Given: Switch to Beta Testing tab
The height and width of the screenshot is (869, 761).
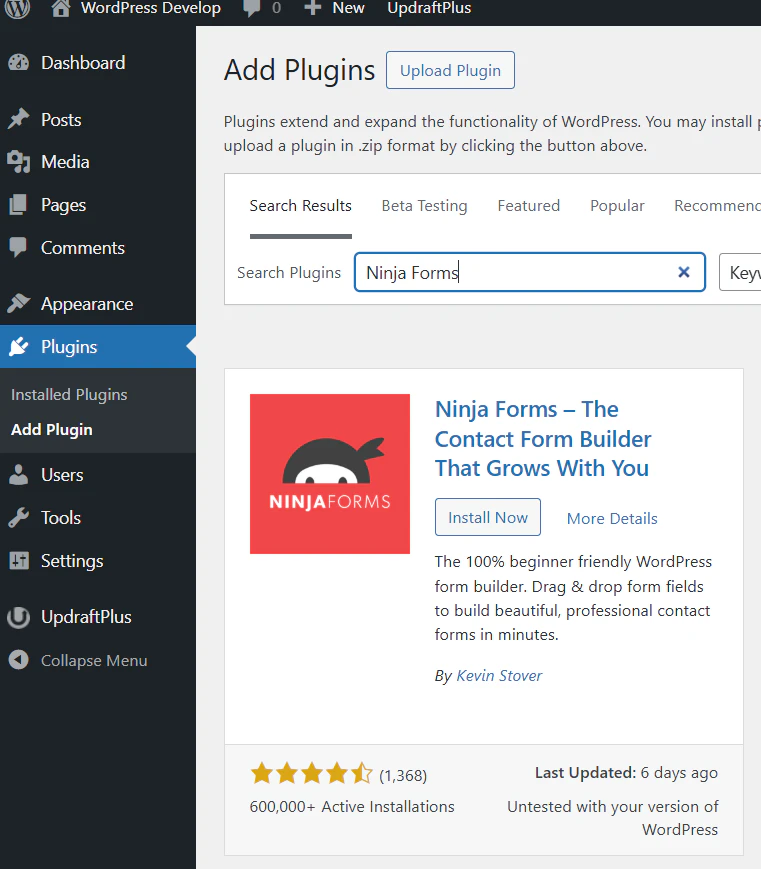Looking at the screenshot, I should click(424, 206).
